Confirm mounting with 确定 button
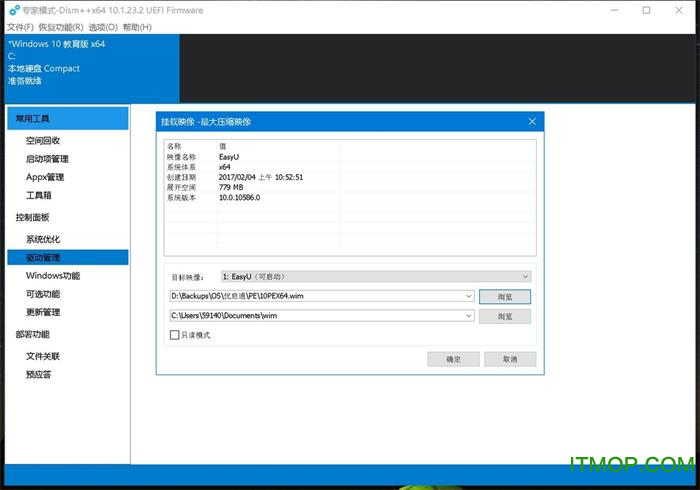The width and height of the screenshot is (700, 490). coord(454,359)
